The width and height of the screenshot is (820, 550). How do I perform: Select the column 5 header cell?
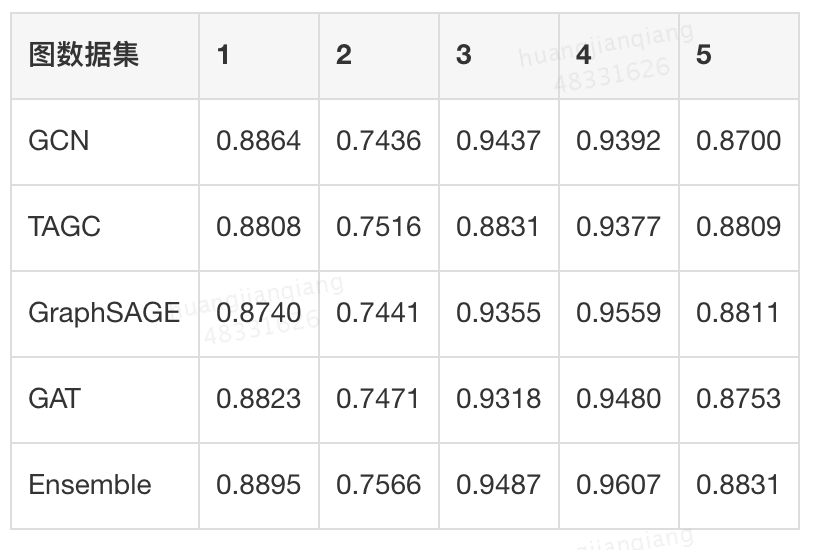(703, 55)
